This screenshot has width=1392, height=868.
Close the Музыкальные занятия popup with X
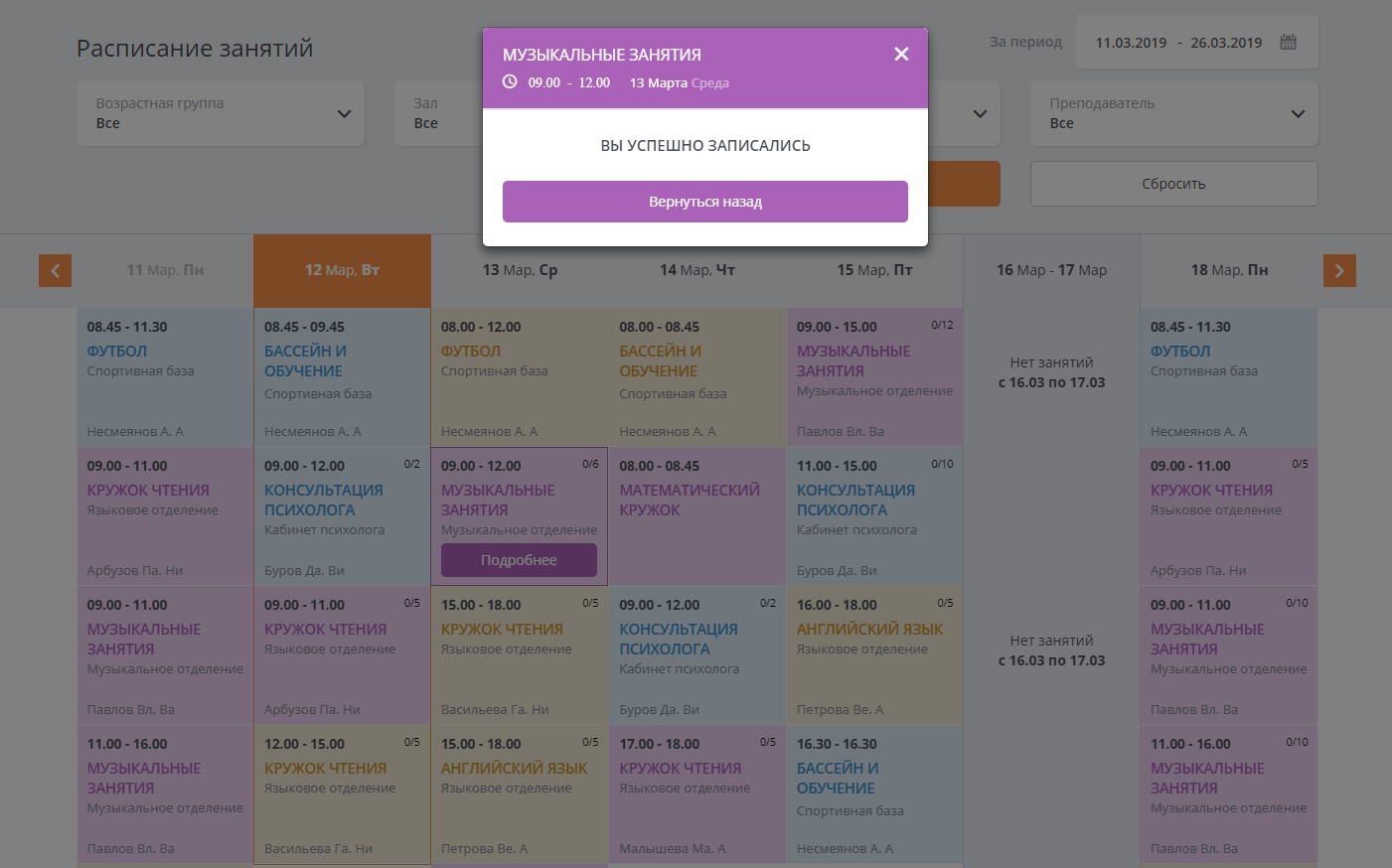pos(901,55)
